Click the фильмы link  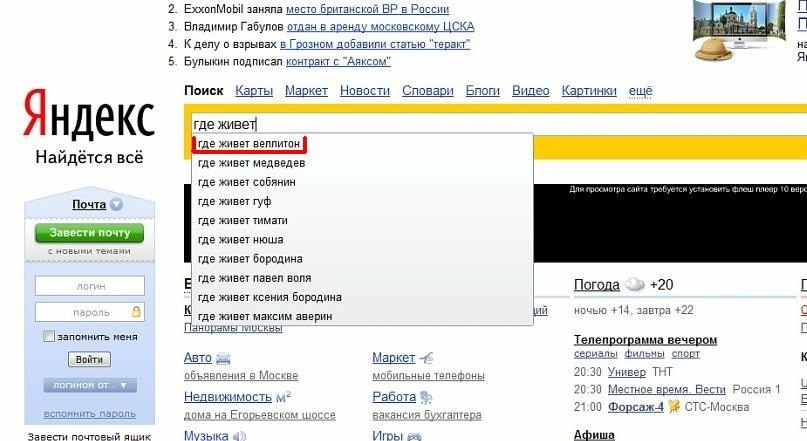tap(644, 354)
